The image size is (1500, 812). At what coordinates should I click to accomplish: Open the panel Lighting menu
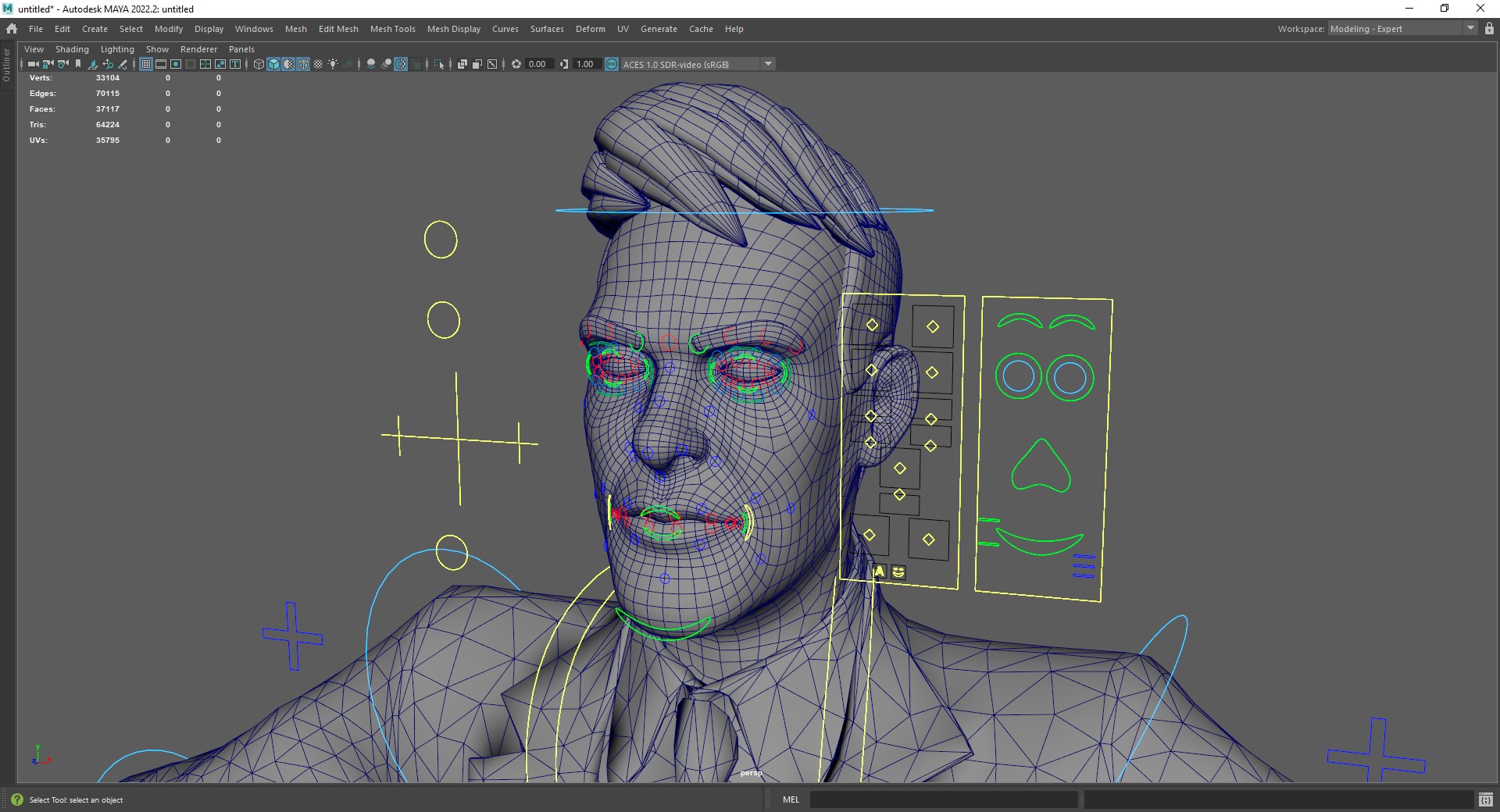(117, 49)
